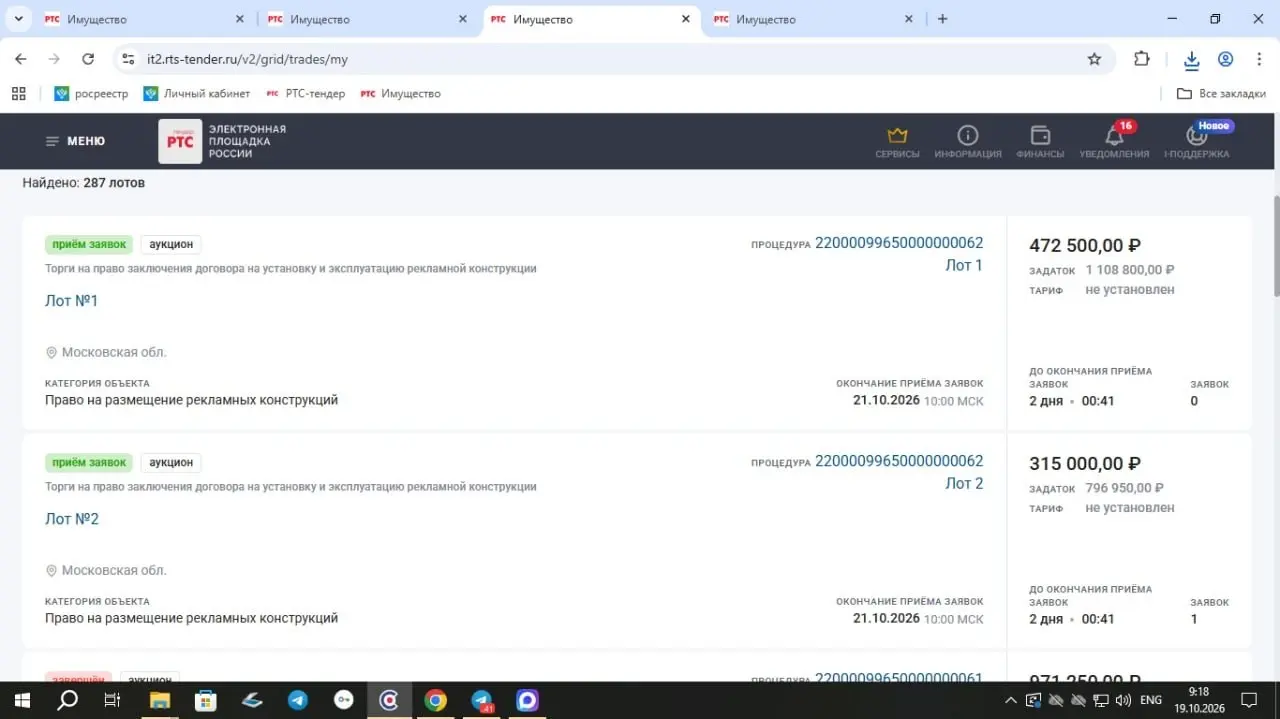Open the Chrome downloads icon

[1191, 60]
